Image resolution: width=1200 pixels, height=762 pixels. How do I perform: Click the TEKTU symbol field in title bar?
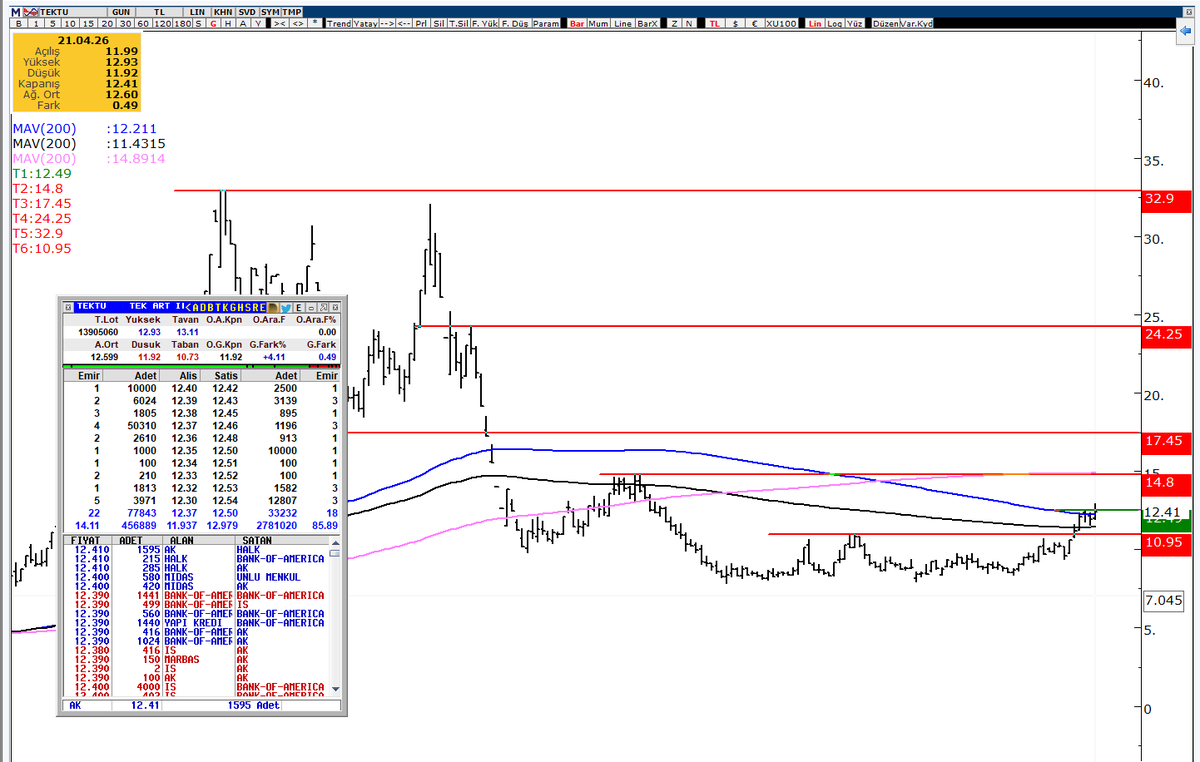point(73,11)
